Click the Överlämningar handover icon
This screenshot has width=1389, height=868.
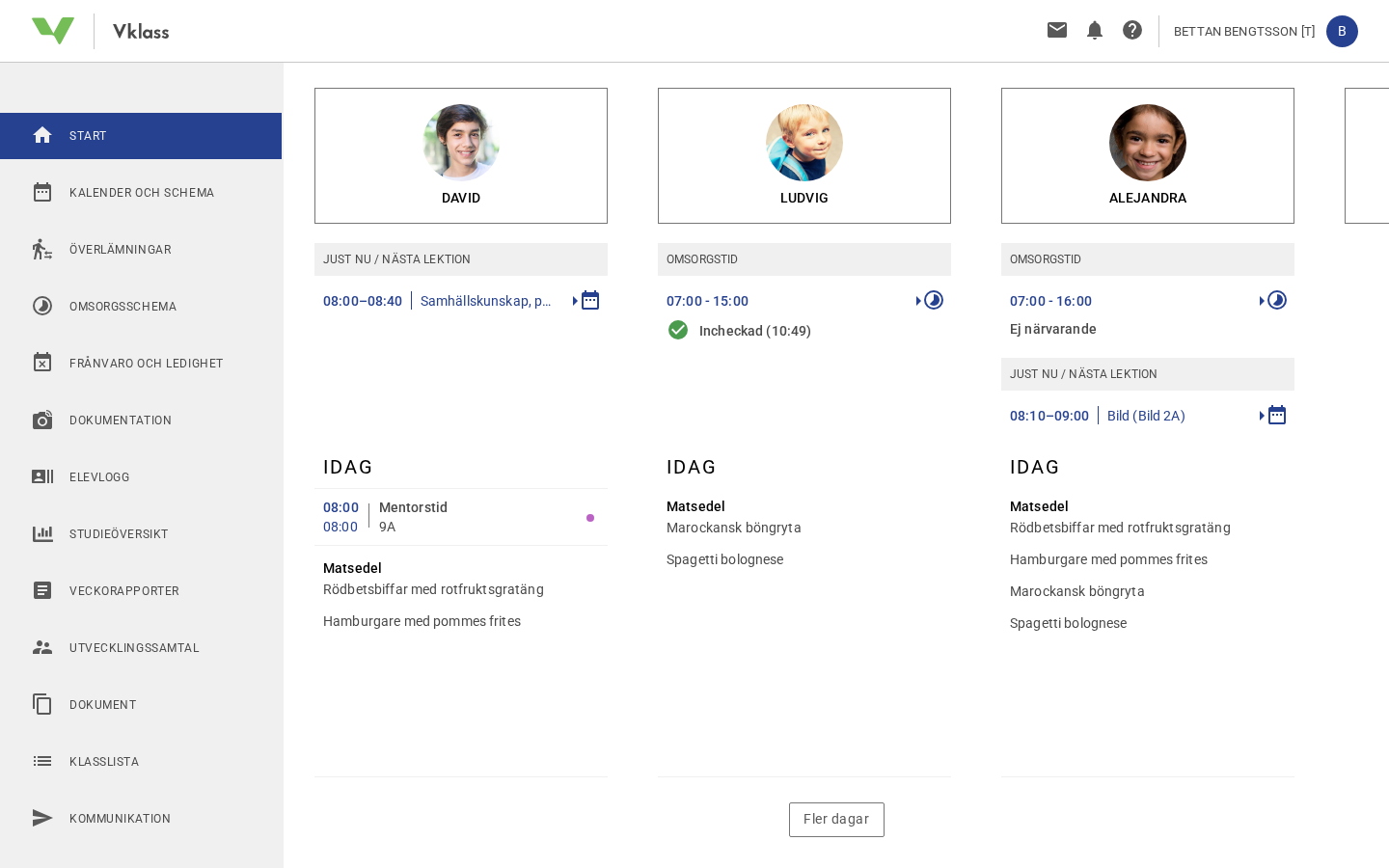point(42,249)
